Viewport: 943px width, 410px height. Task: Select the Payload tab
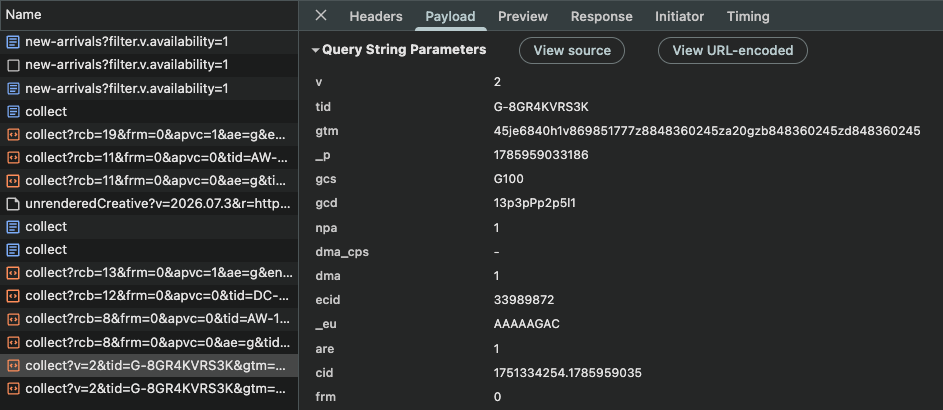tap(450, 16)
